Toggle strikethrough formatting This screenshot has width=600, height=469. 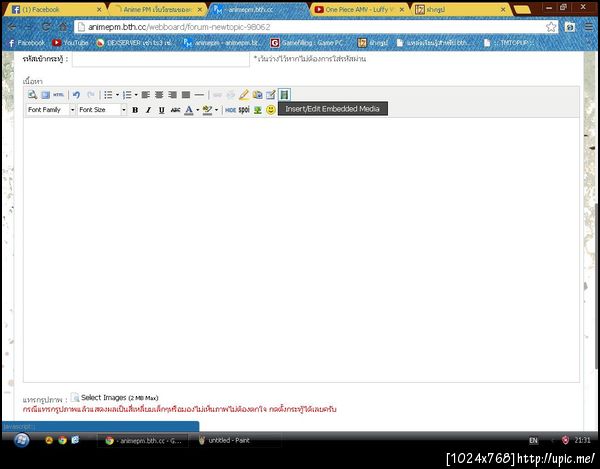(175, 110)
